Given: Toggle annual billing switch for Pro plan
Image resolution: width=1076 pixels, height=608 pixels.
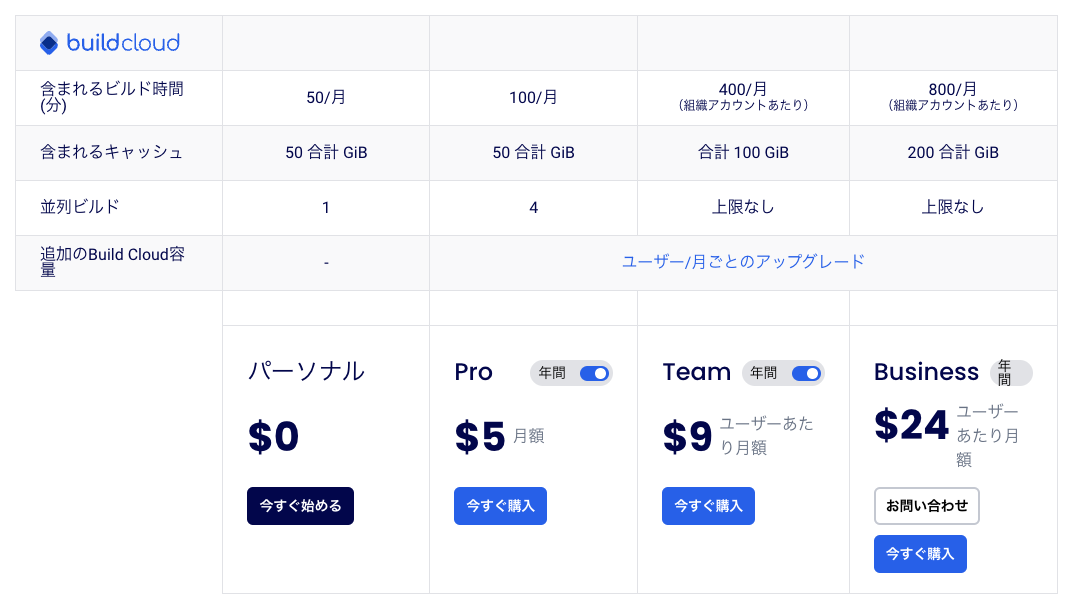Looking at the screenshot, I should [x=594, y=373].
